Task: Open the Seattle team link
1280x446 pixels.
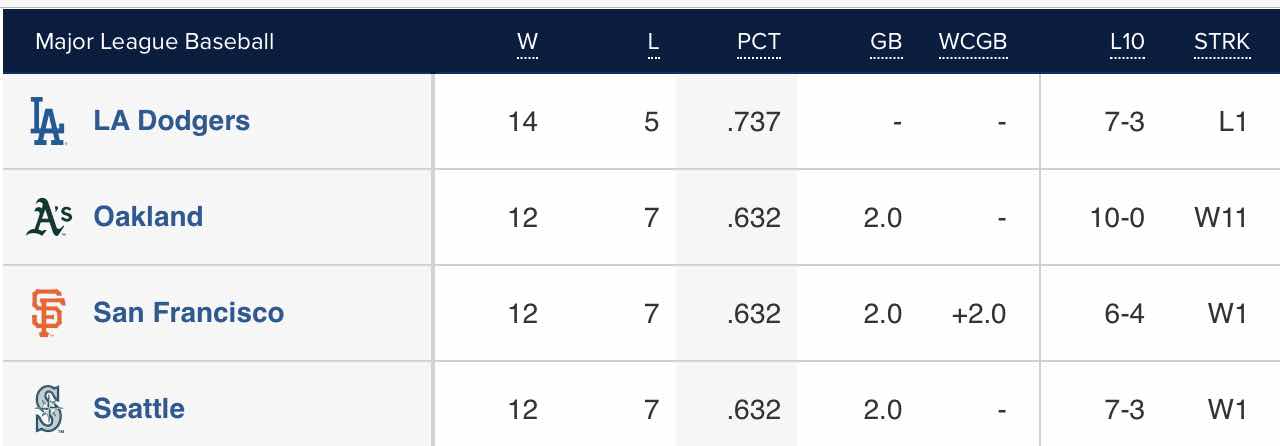Action: click(x=139, y=408)
